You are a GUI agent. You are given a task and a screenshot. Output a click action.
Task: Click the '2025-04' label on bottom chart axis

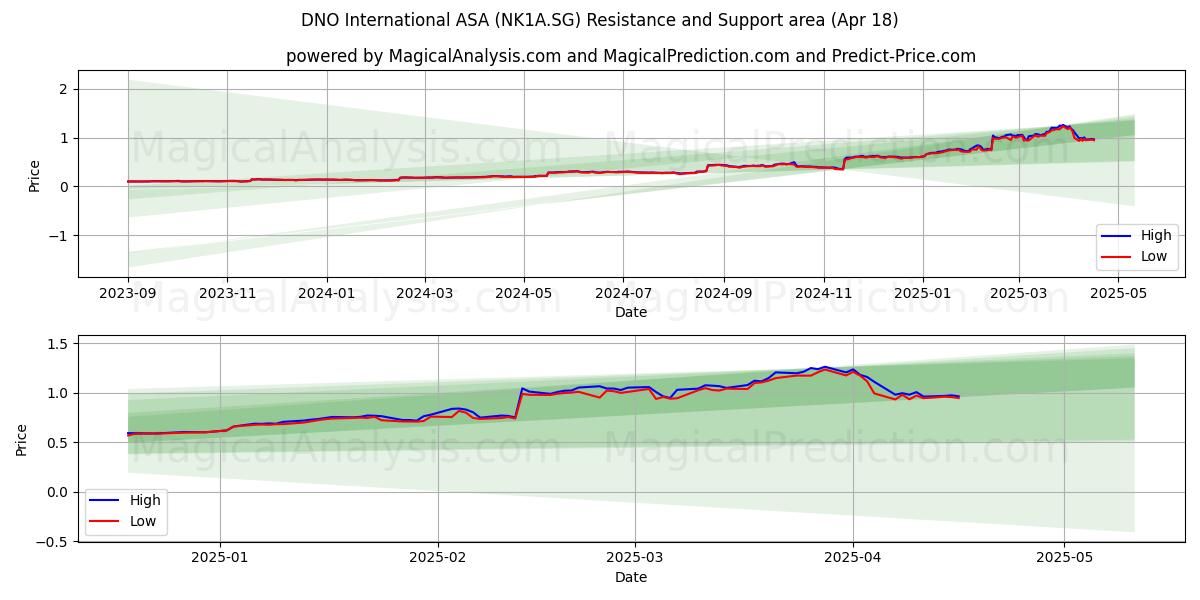click(853, 560)
